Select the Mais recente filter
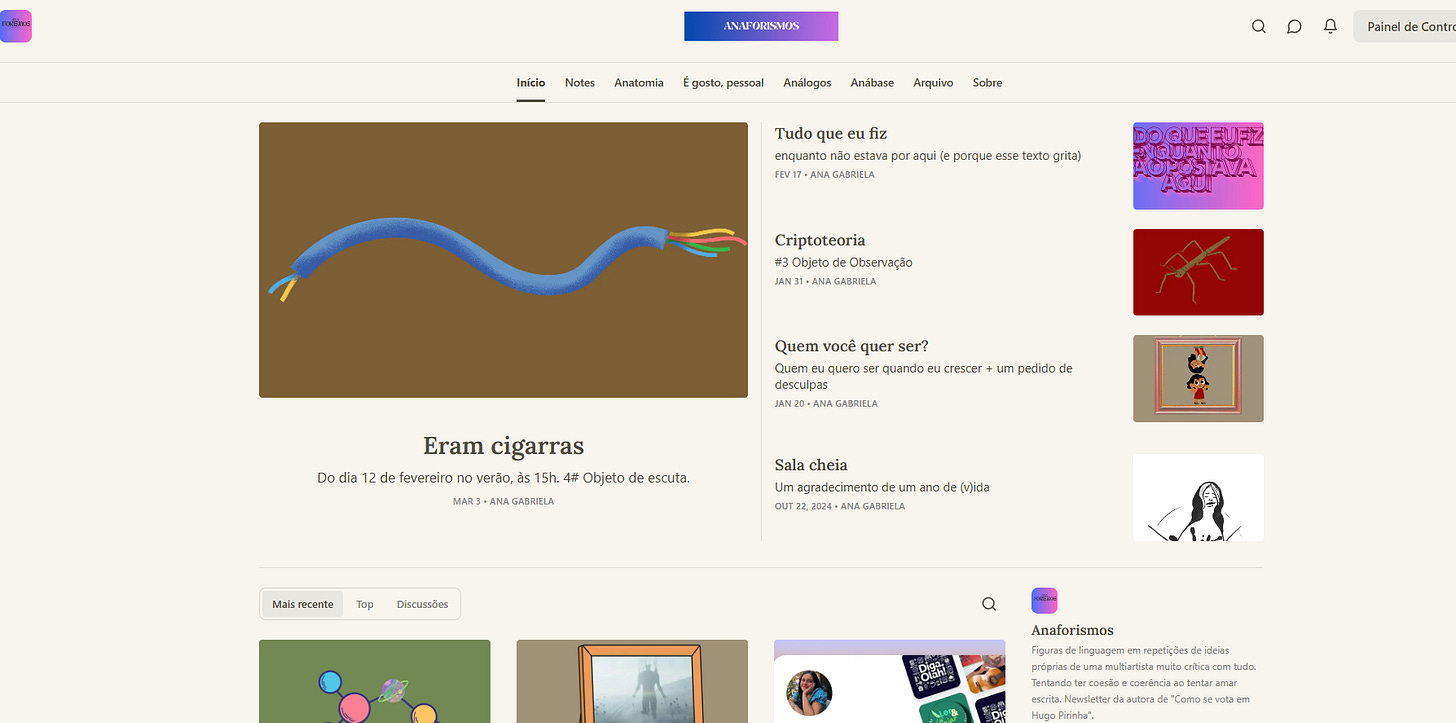1456x723 pixels. (x=303, y=604)
